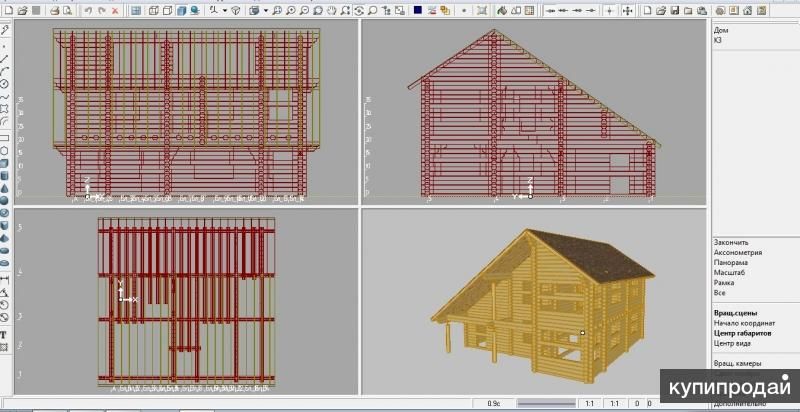This screenshot has width=800, height=412.
Task: Click the first 1:1 scale status field
Action: pos(589,403)
